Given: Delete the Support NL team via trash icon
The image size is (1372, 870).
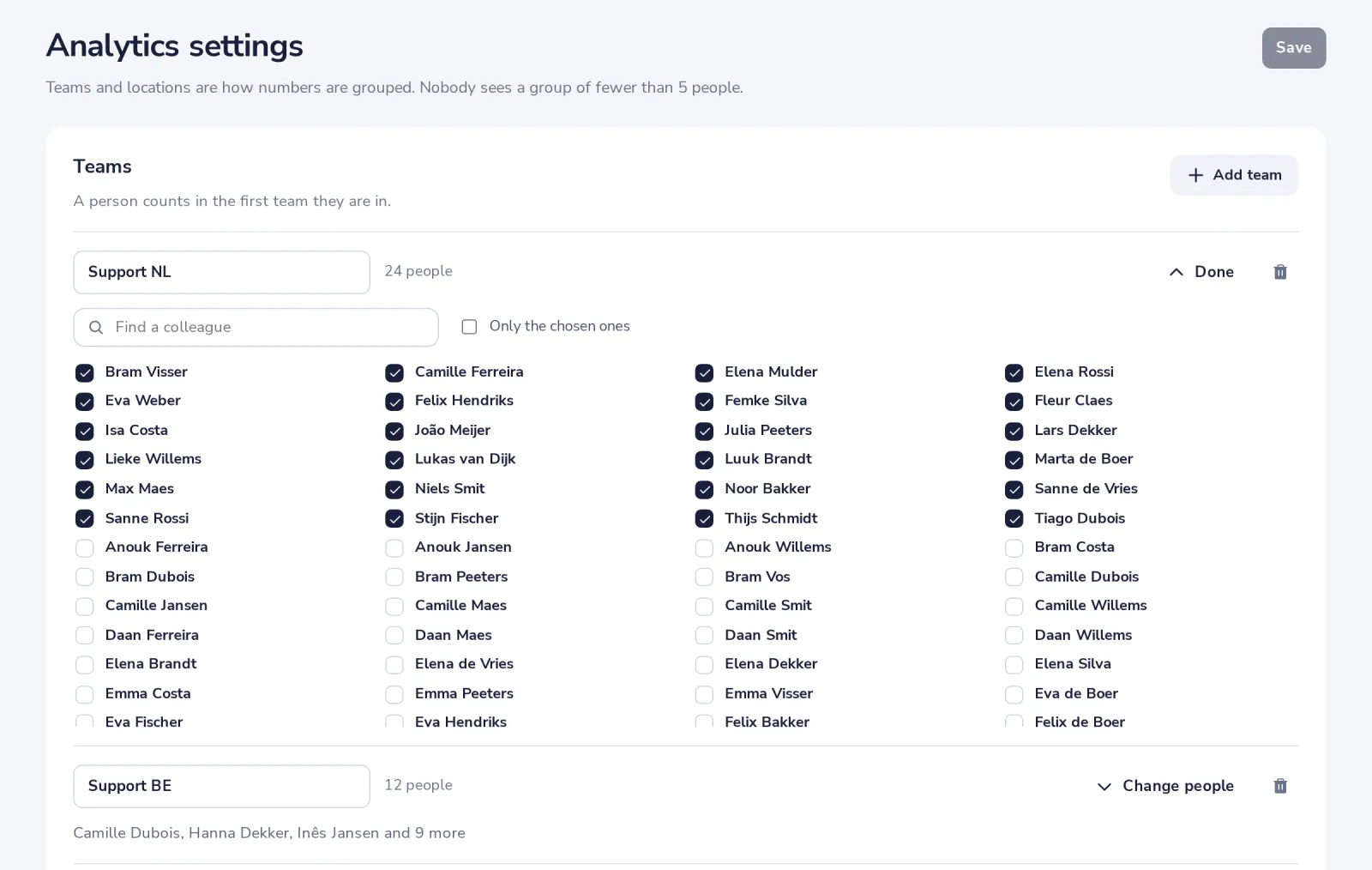Looking at the screenshot, I should (1280, 272).
